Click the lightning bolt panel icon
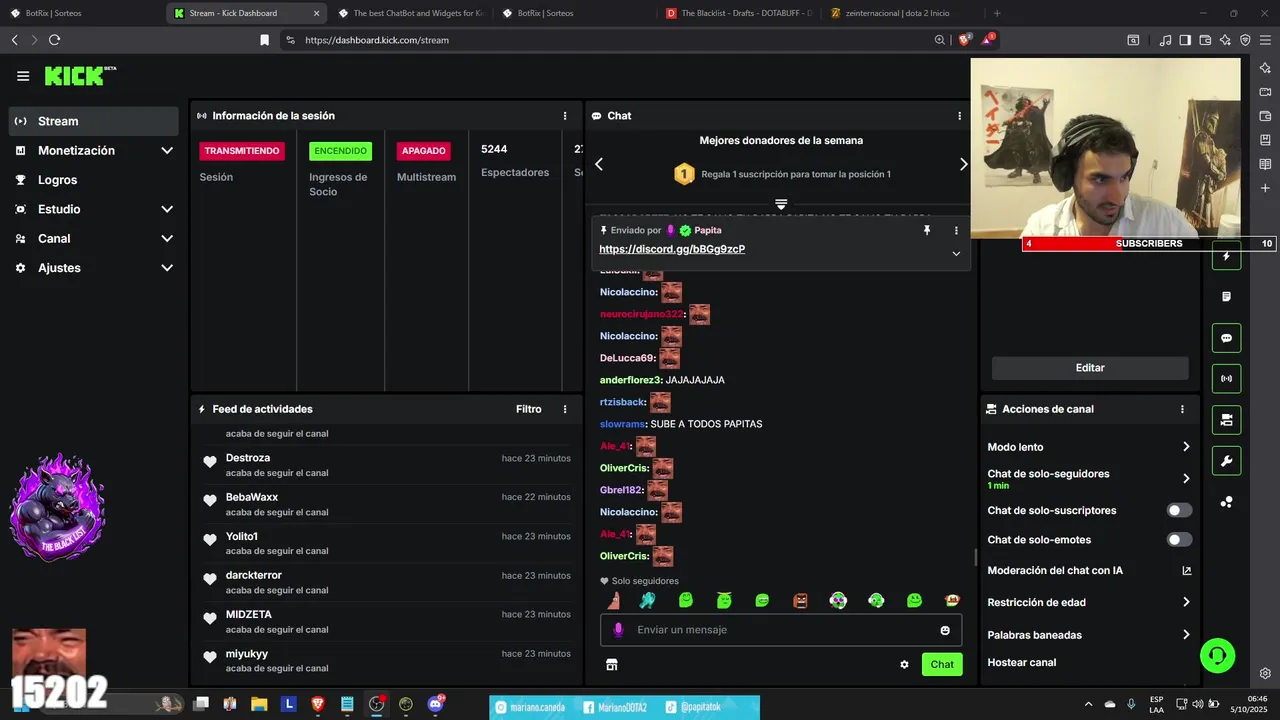1280x720 pixels. [x=1227, y=256]
